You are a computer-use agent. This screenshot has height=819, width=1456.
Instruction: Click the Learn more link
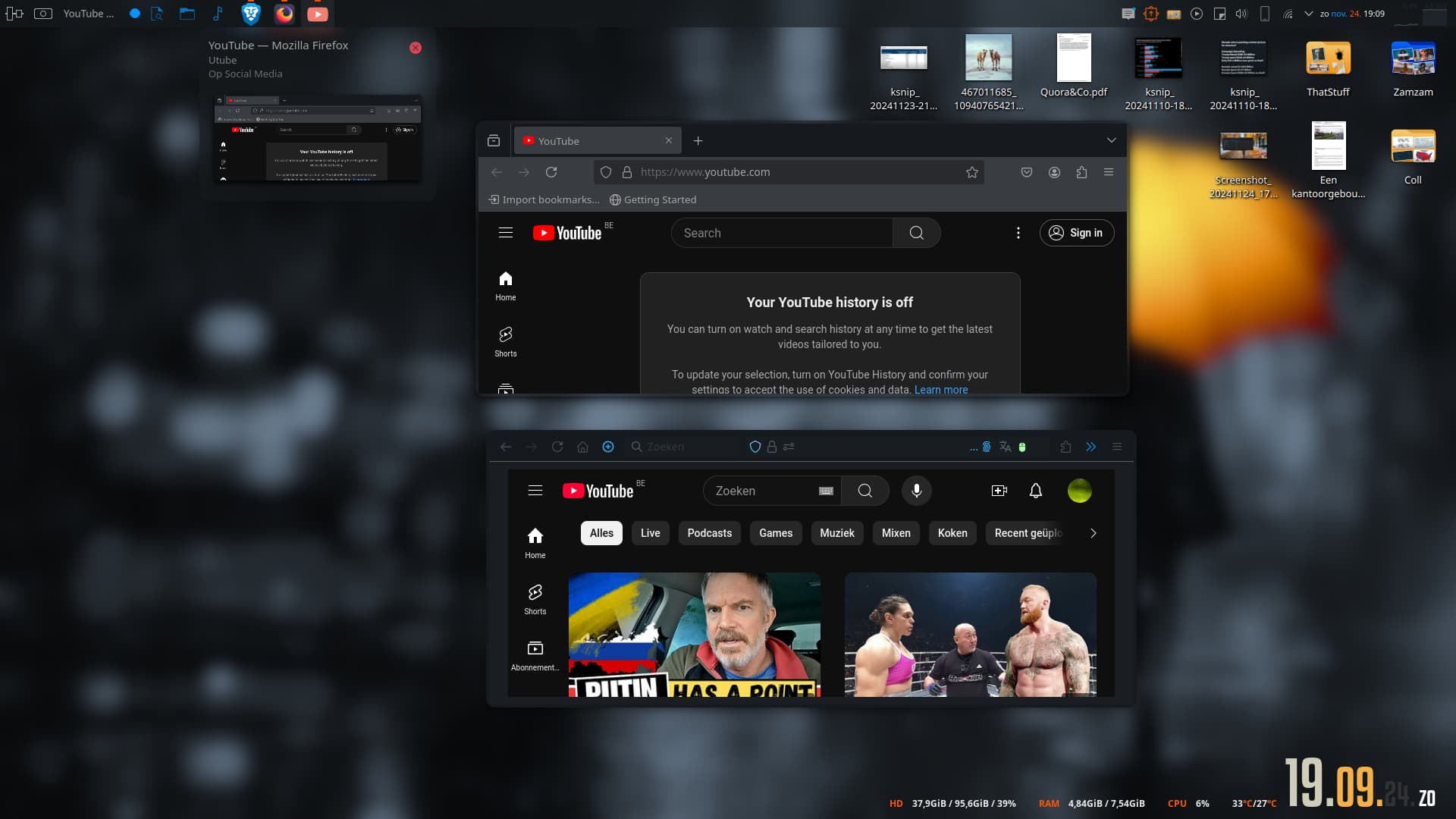[941, 390]
